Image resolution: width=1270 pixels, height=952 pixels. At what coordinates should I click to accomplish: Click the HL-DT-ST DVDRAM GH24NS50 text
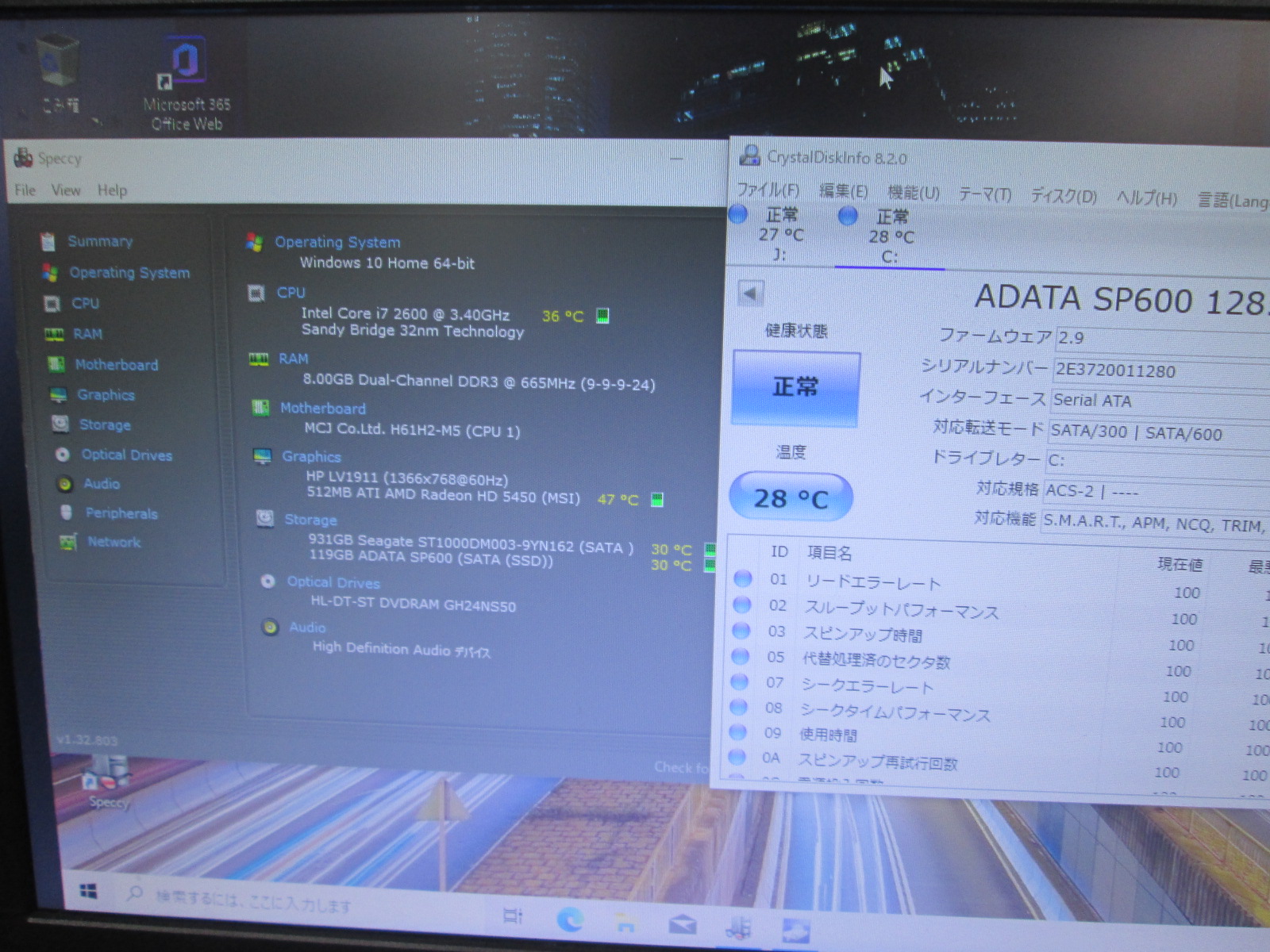click(x=413, y=604)
